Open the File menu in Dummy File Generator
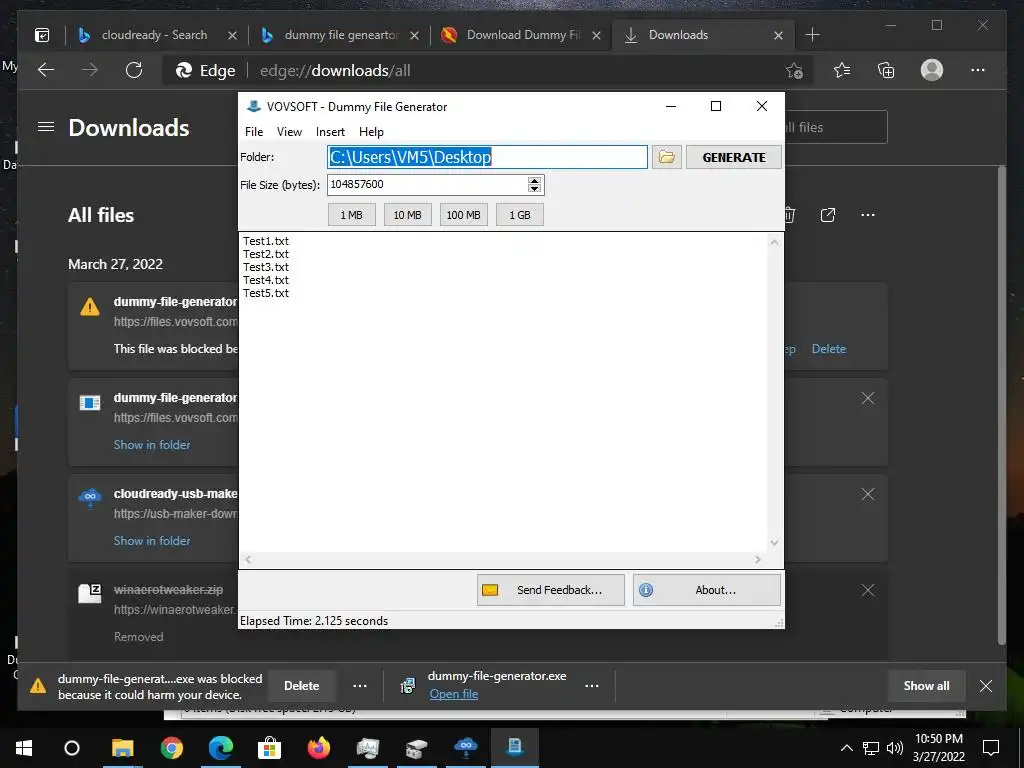This screenshot has height=768, width=1024. [253, 132]
